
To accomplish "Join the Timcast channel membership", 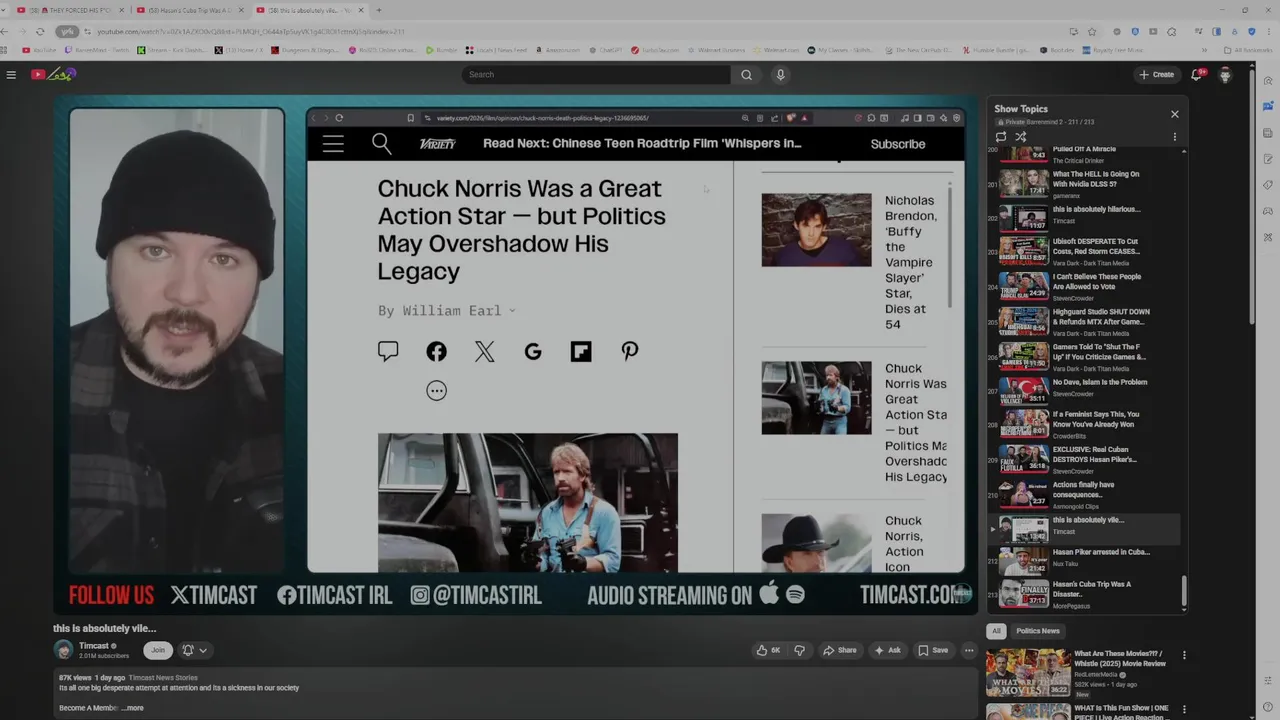I will click(157, 650).
